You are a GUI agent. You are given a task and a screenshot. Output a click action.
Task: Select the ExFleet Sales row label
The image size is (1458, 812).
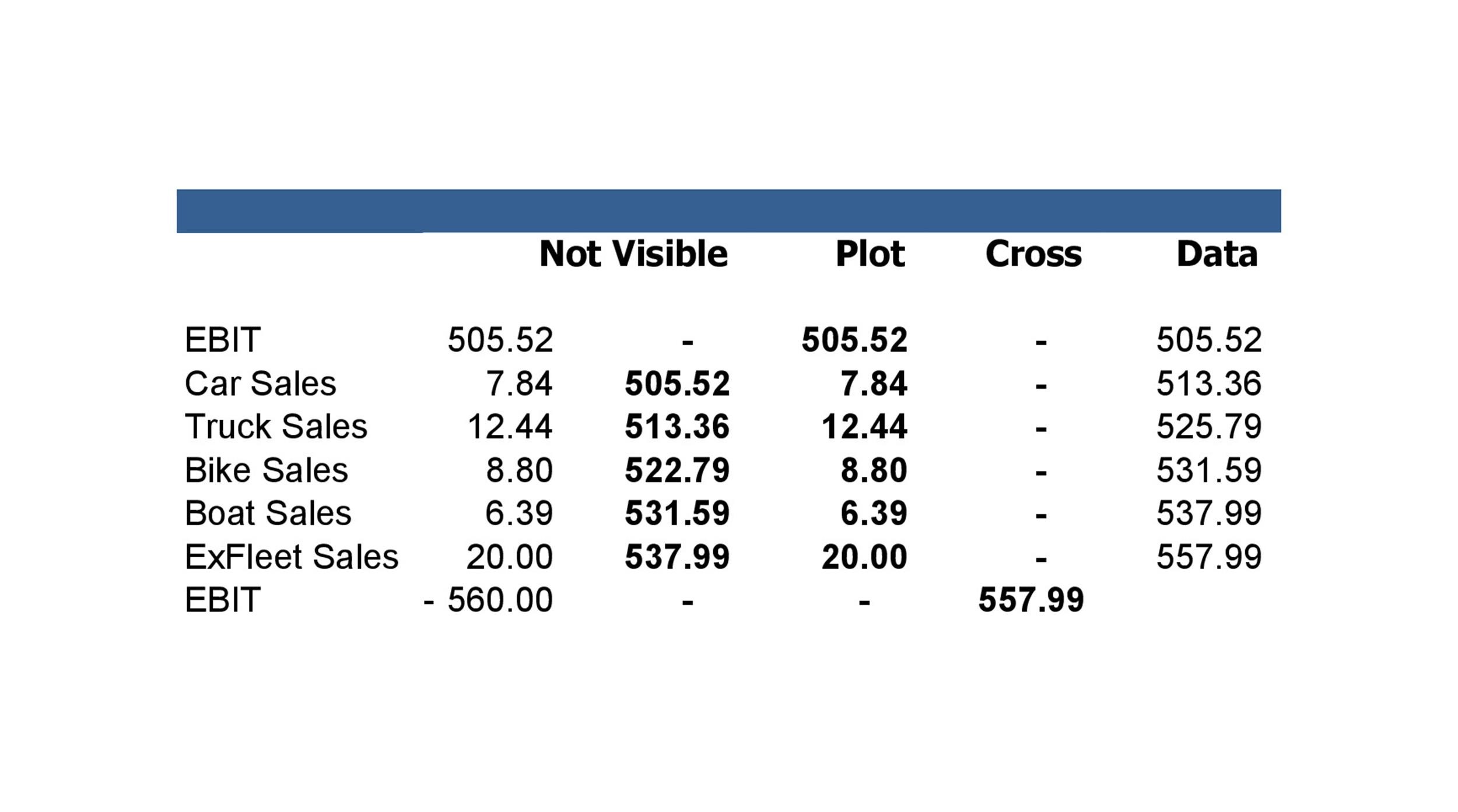(292, 557)
